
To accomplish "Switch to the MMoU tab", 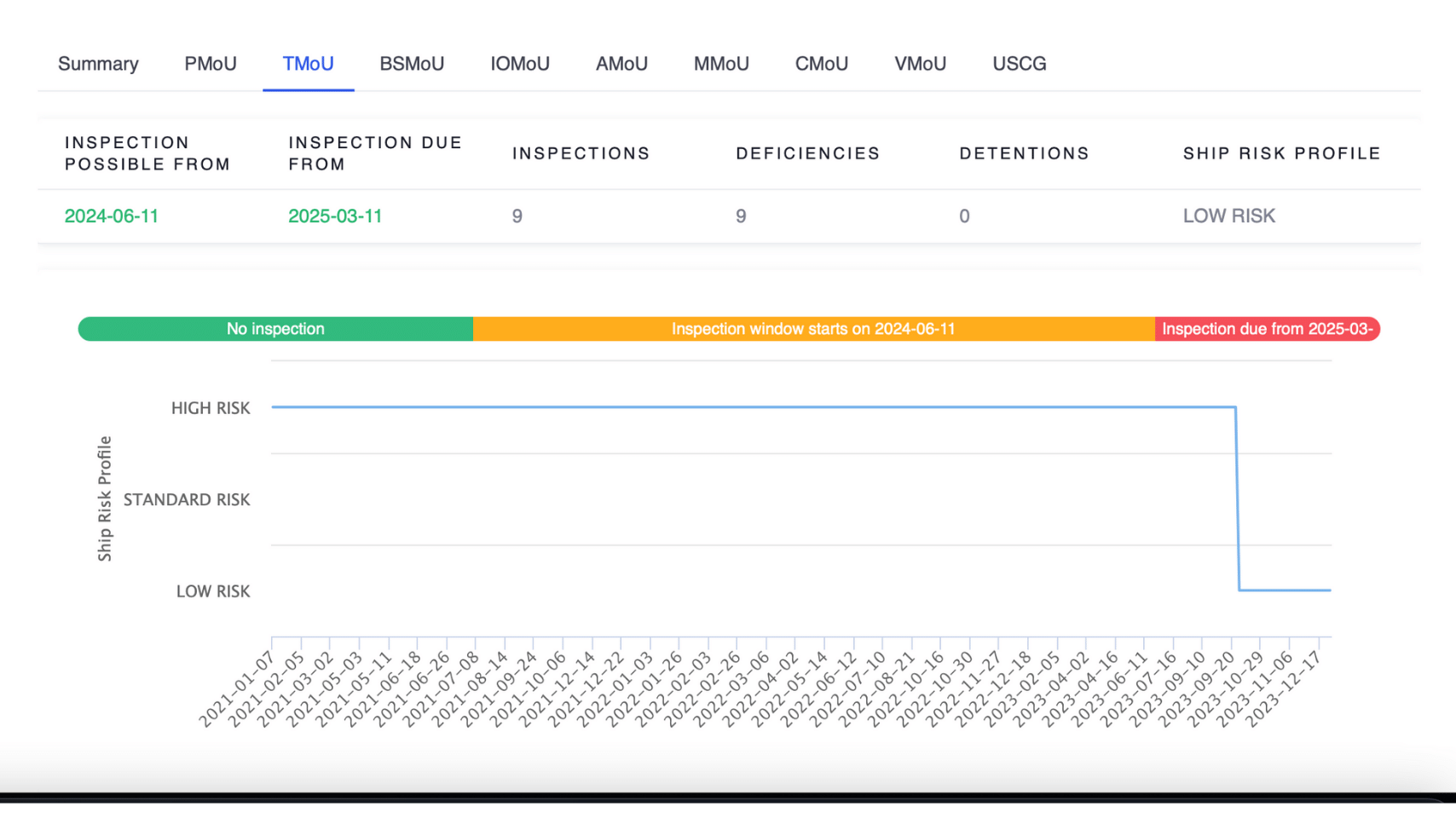I will point(721,64).
